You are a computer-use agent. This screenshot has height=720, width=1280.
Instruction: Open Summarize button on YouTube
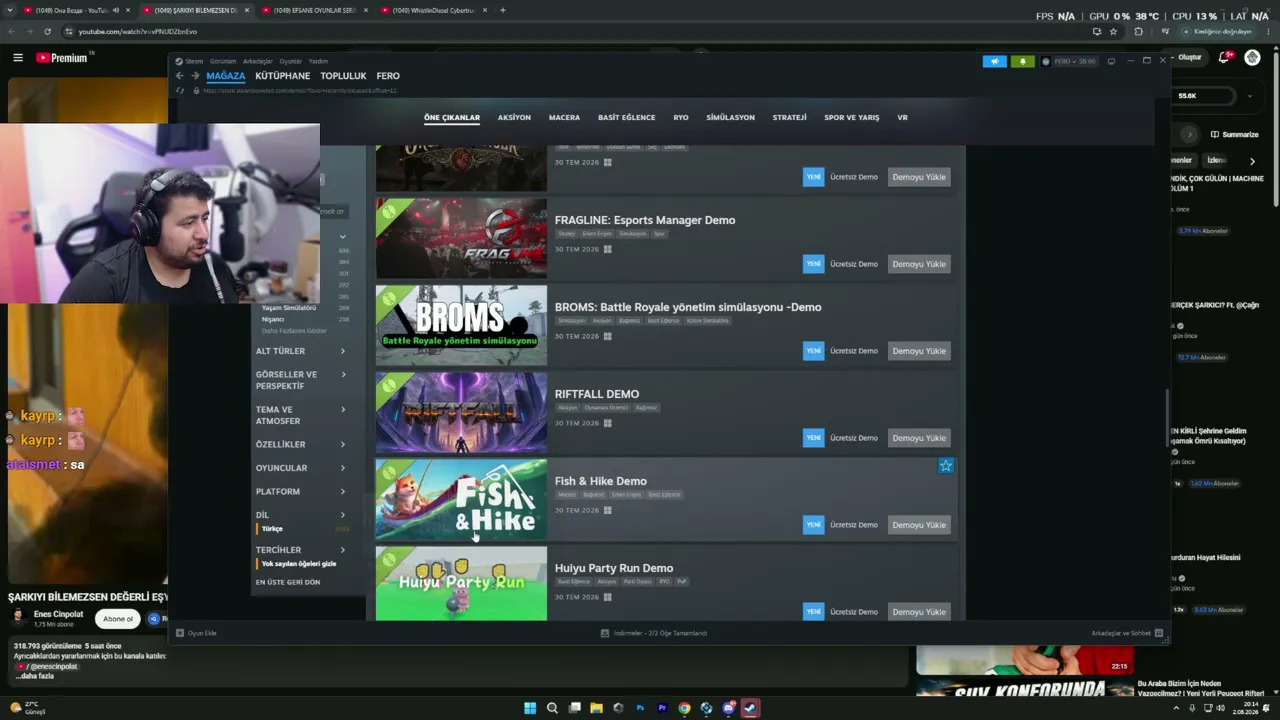(1234, 134)
